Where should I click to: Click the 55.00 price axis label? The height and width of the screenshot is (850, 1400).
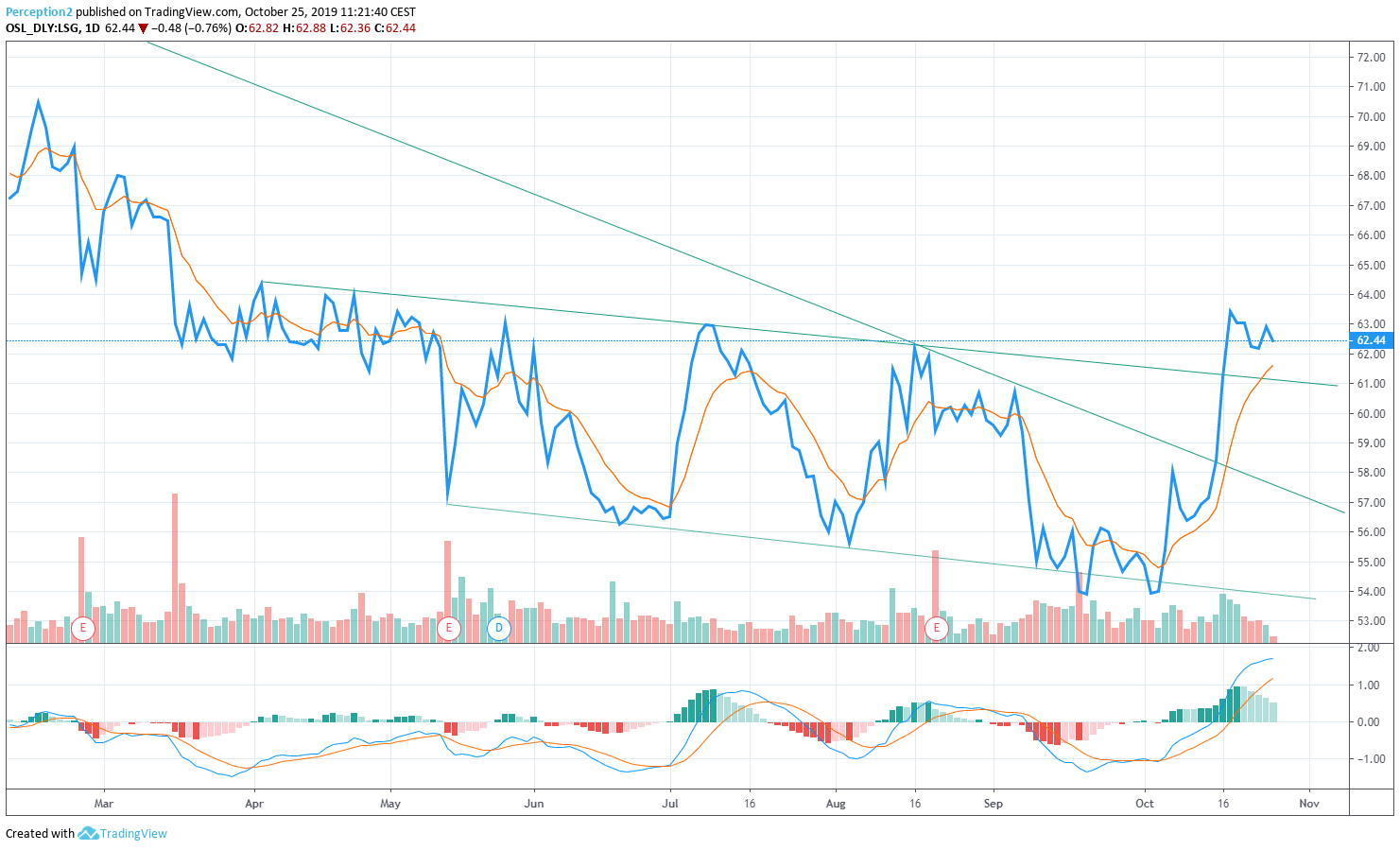1371,563
